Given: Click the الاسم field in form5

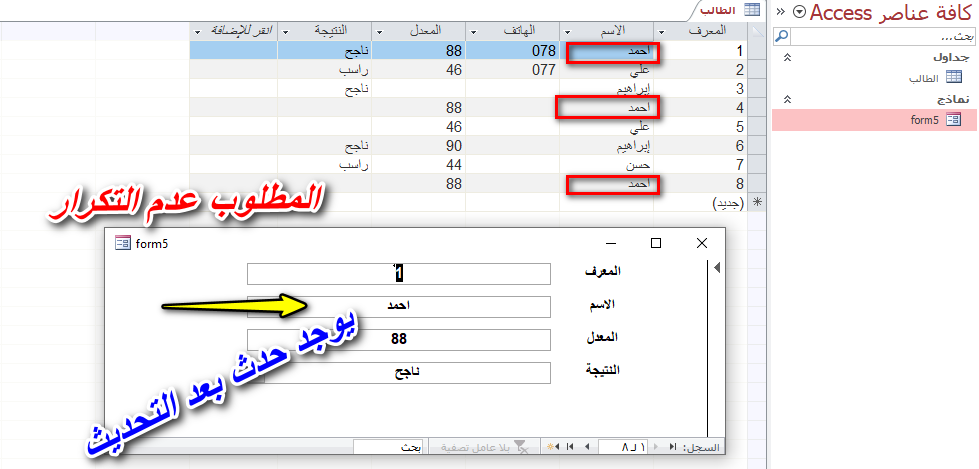Looking at the screenshot, I should (399, 307).
